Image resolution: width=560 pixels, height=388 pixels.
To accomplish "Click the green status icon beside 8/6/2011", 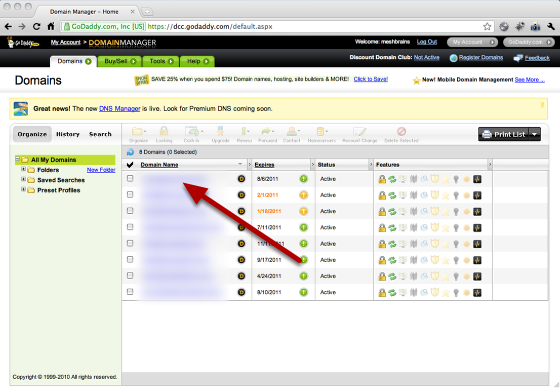I will tap(304, 179).
